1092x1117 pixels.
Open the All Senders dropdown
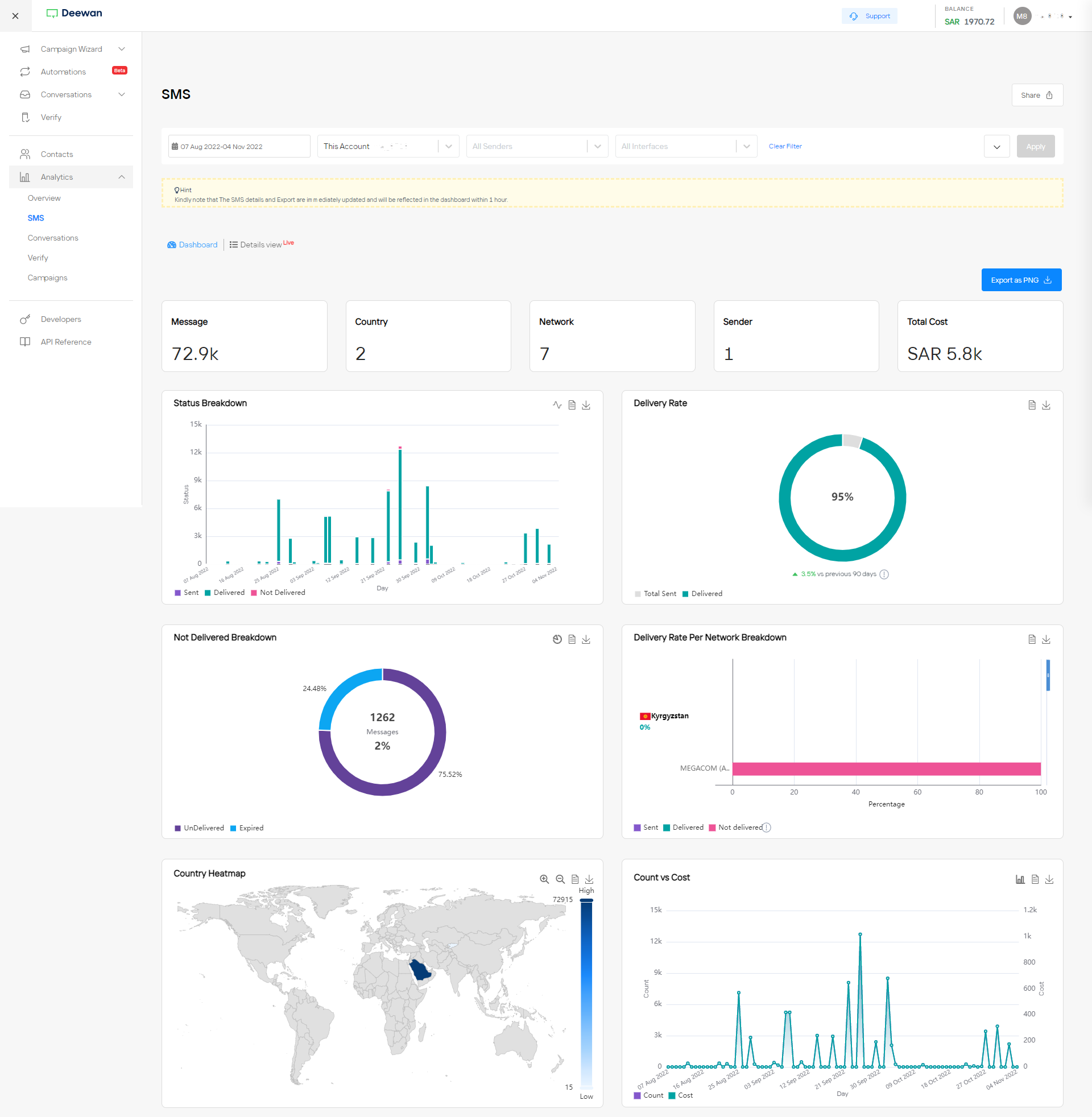coord(537,146)
